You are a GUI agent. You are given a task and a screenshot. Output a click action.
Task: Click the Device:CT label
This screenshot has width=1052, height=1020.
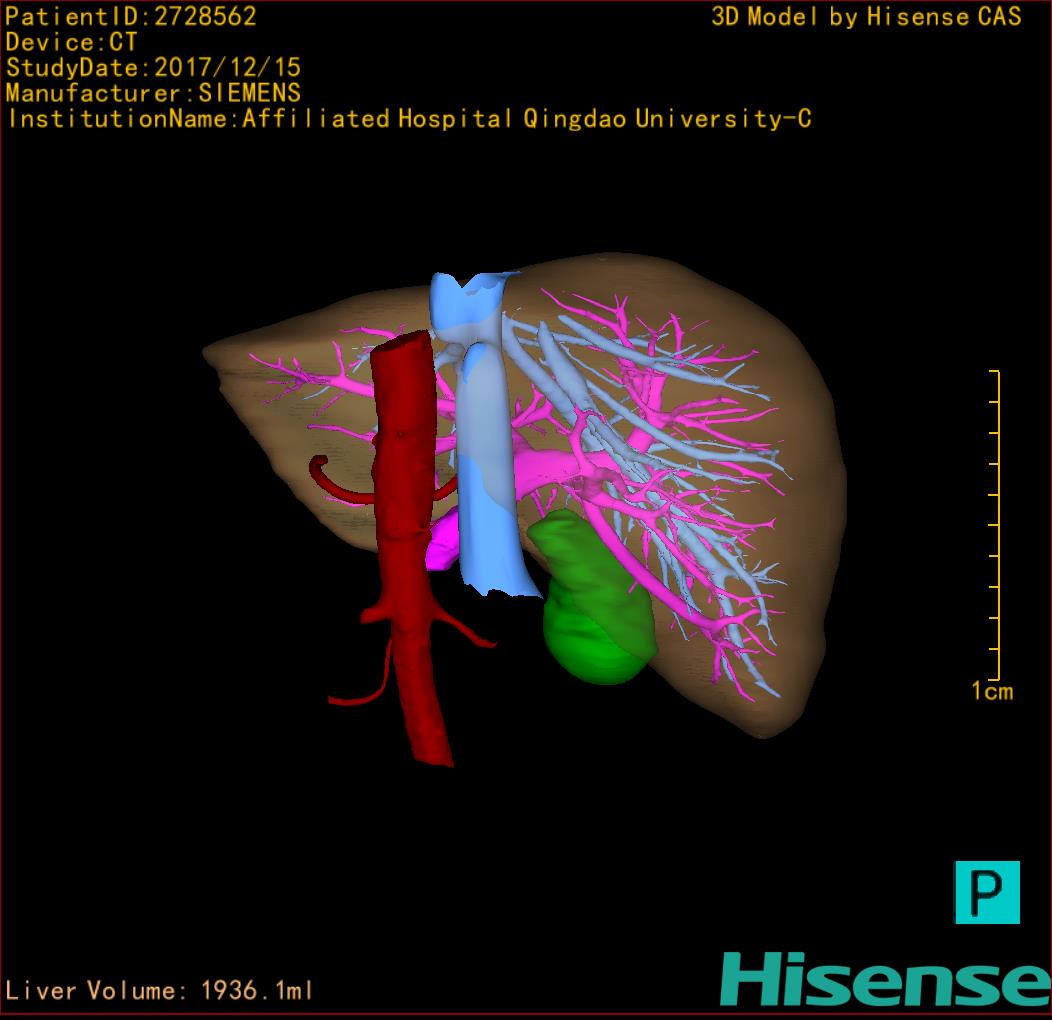pos(71,42)
